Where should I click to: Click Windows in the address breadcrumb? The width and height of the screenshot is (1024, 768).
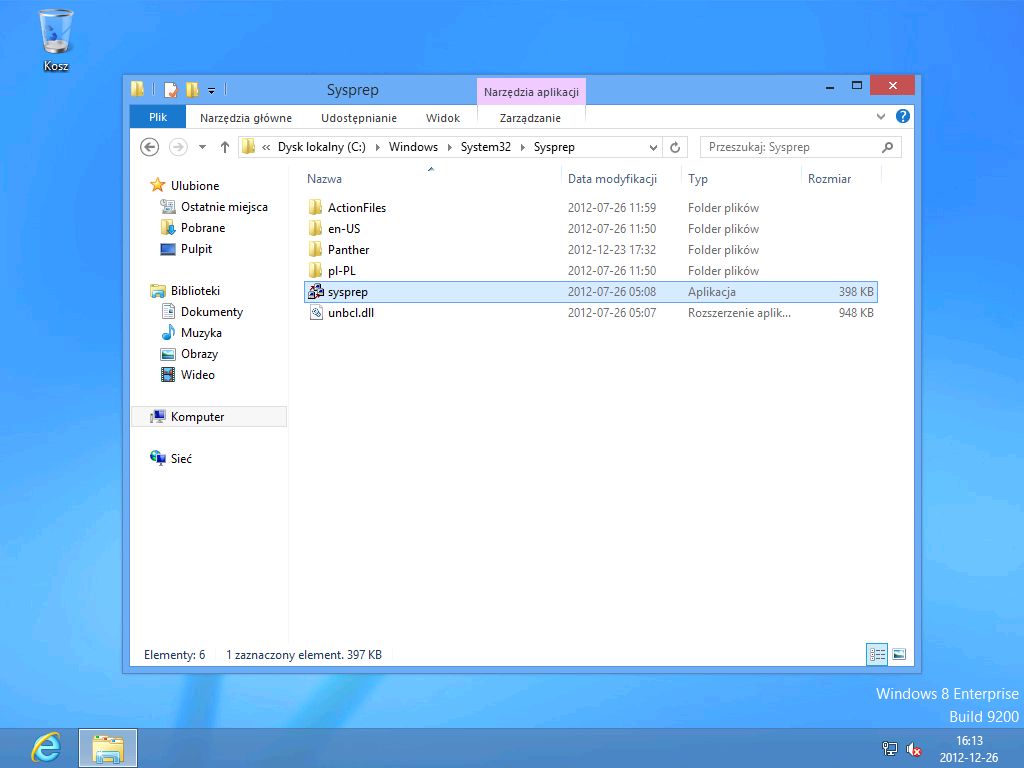point(413,147)
